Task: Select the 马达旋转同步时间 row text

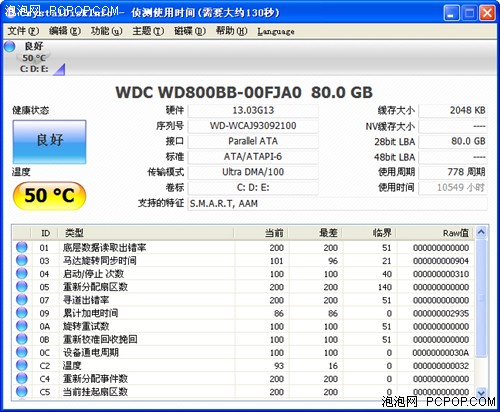Action: [x=100, y=260]
